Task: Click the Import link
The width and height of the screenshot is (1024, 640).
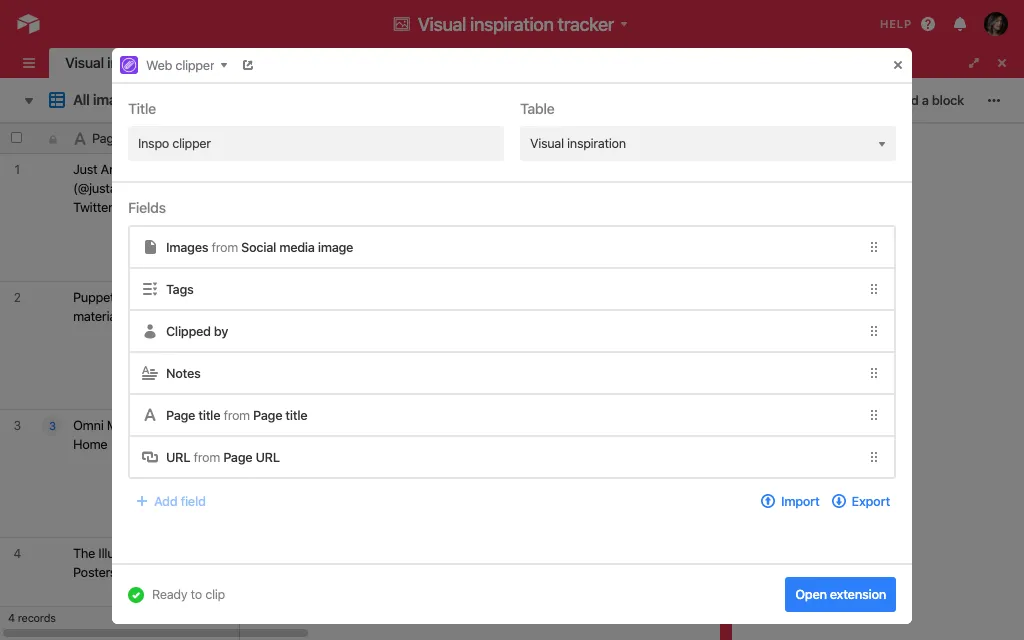Action: (790, 501)
